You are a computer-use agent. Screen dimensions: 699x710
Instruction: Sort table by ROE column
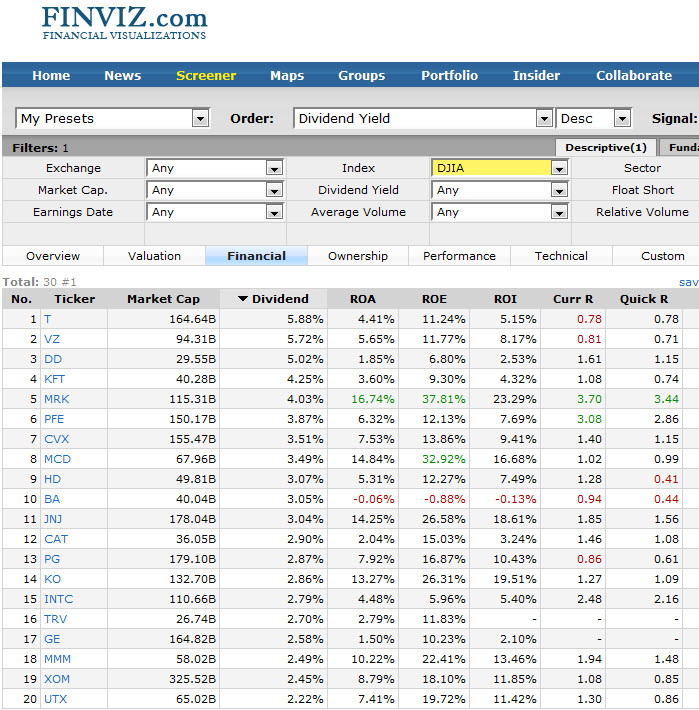(434, 299)
